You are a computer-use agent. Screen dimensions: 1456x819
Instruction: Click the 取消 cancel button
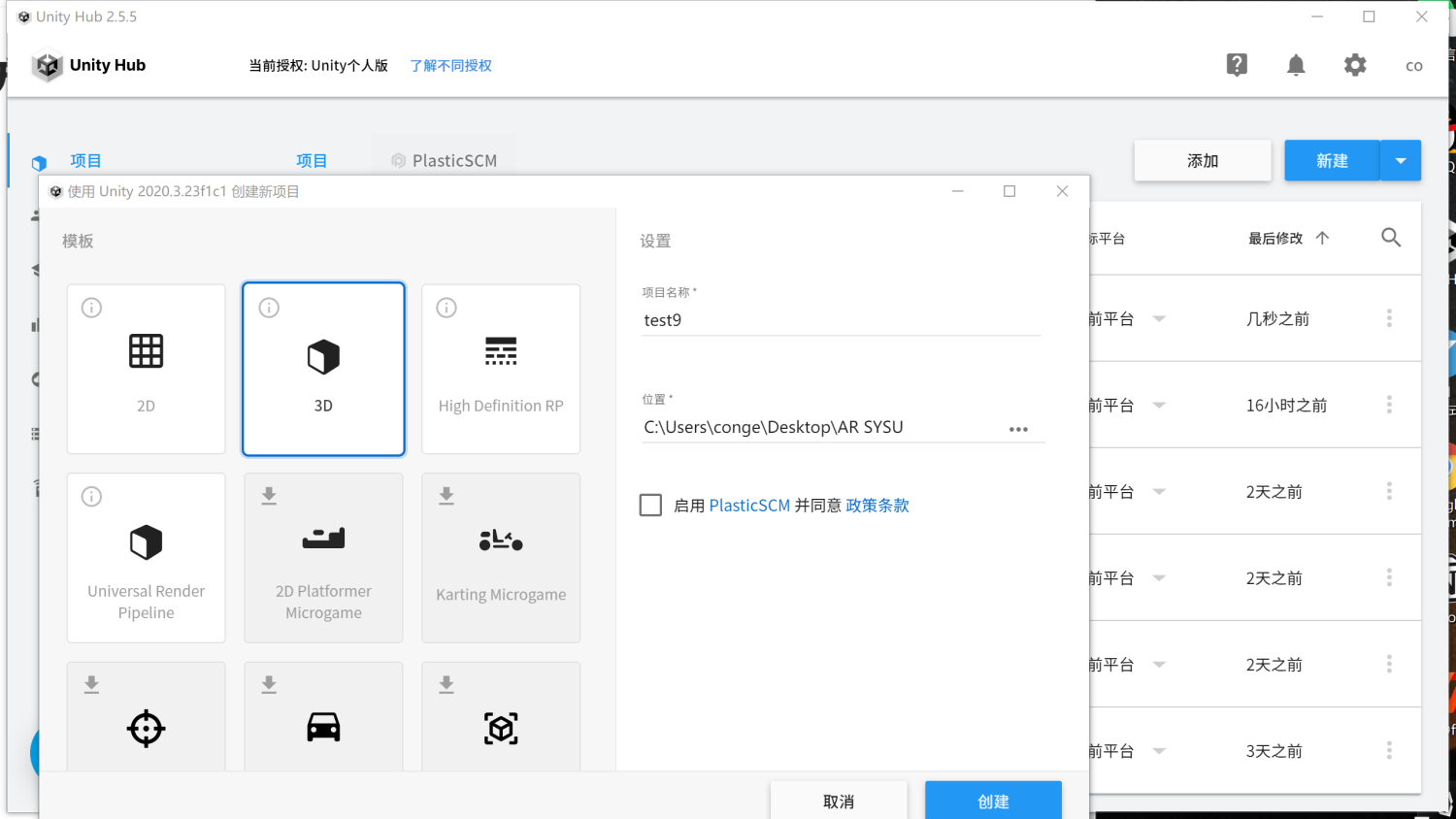click(839, 802)
